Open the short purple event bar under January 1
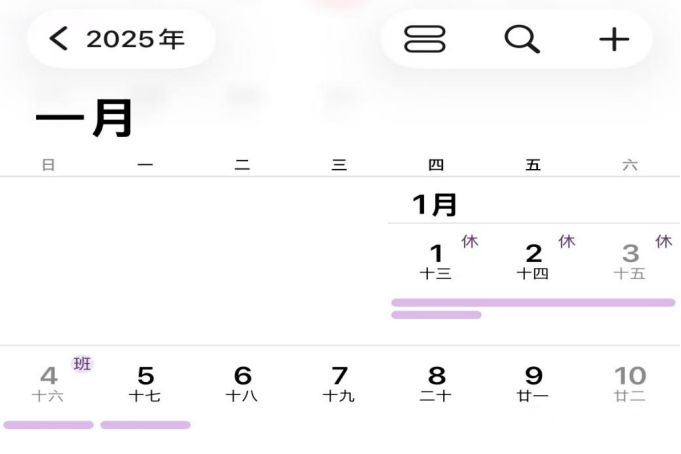681x454 pixels. [x=436, y=315]
